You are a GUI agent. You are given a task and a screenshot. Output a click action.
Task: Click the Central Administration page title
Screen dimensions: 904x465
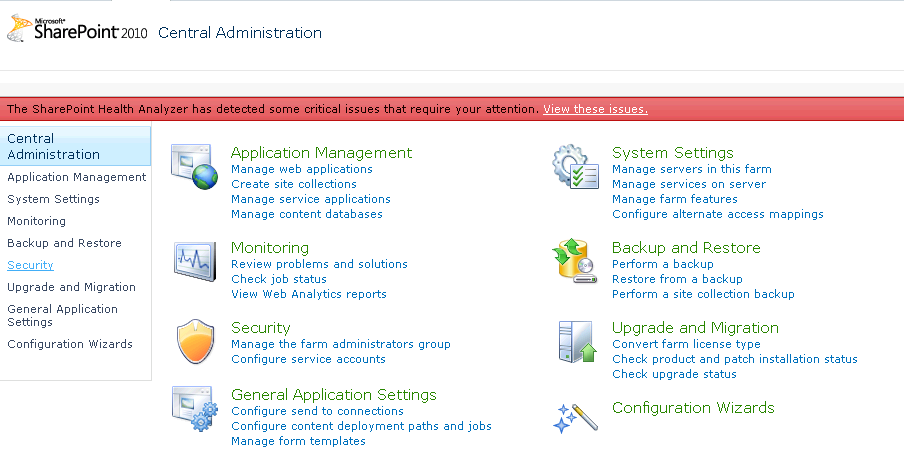[x=240, y=33]
